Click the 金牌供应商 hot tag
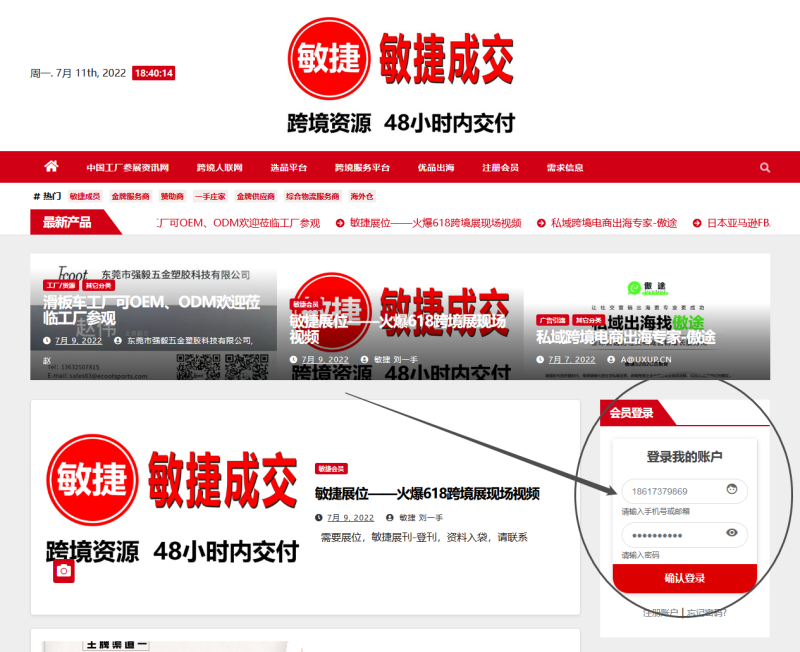 (x=256, y=196)
